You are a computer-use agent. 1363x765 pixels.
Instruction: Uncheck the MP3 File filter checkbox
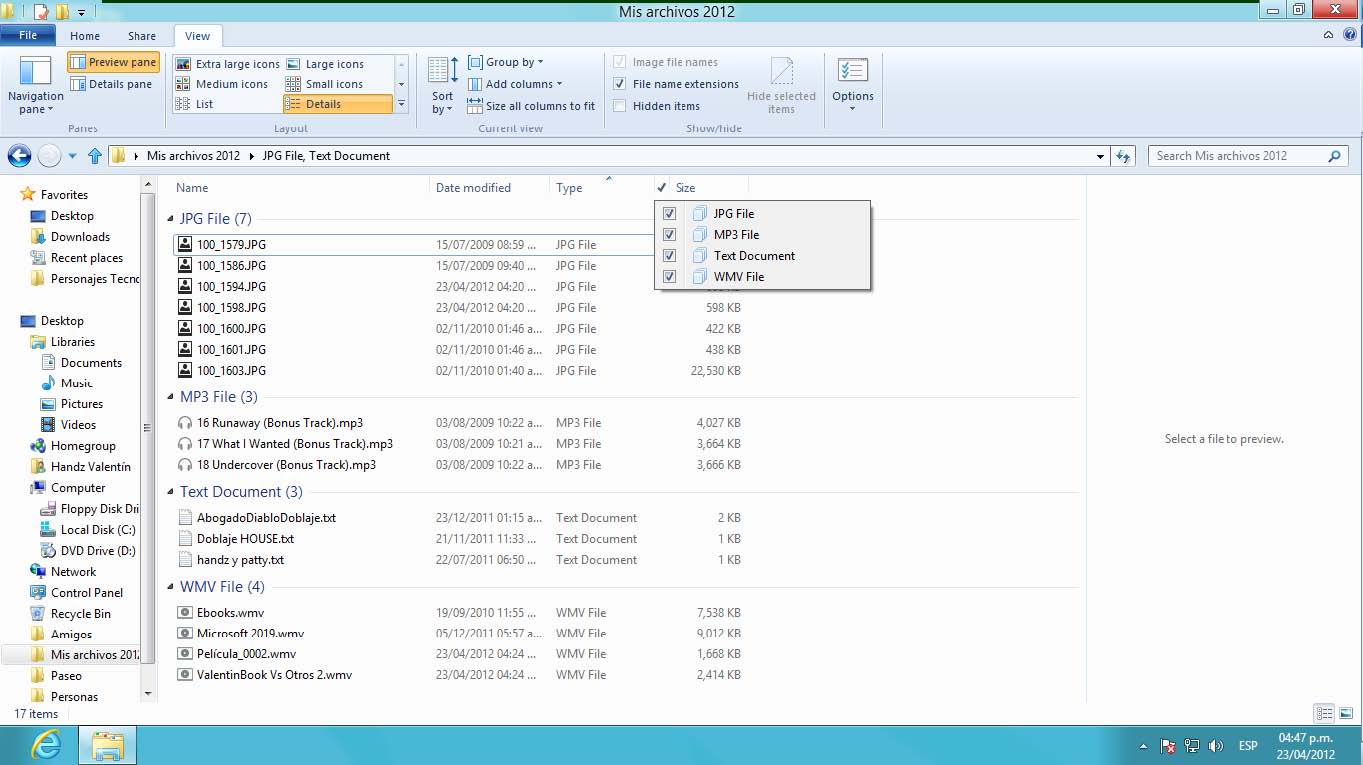(670, 235)
